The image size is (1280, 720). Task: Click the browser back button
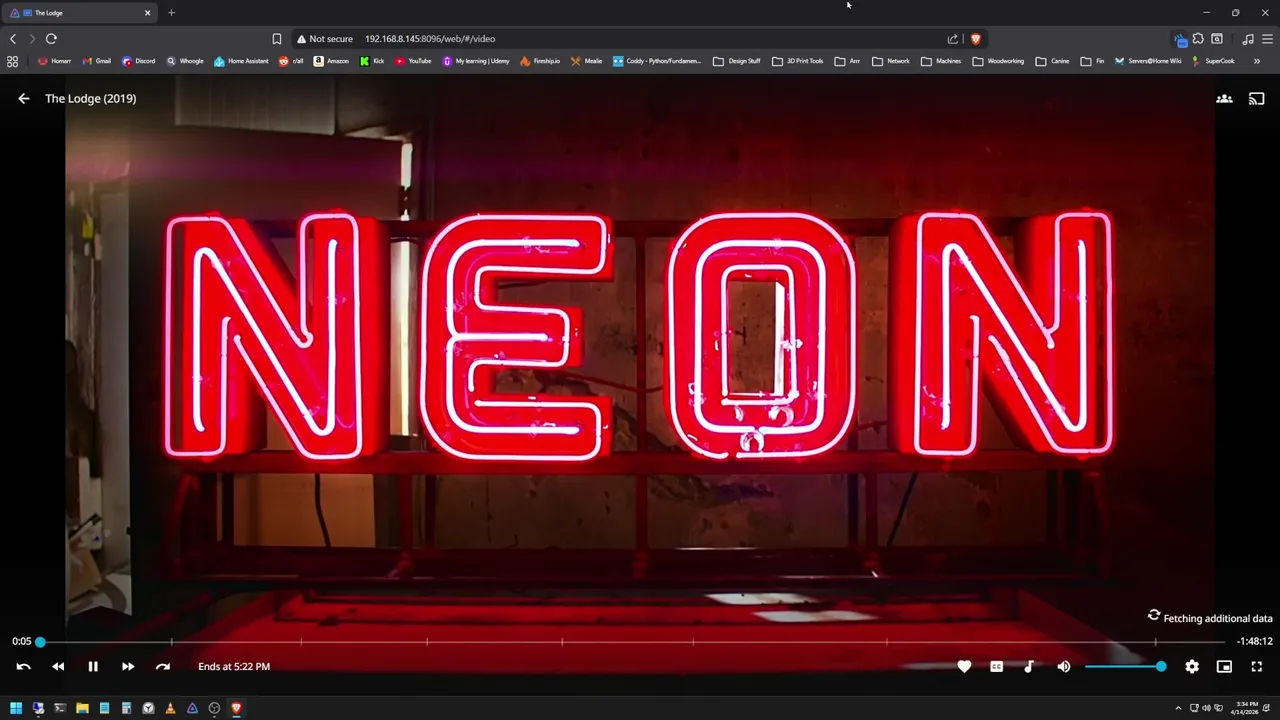click(13, 39)
